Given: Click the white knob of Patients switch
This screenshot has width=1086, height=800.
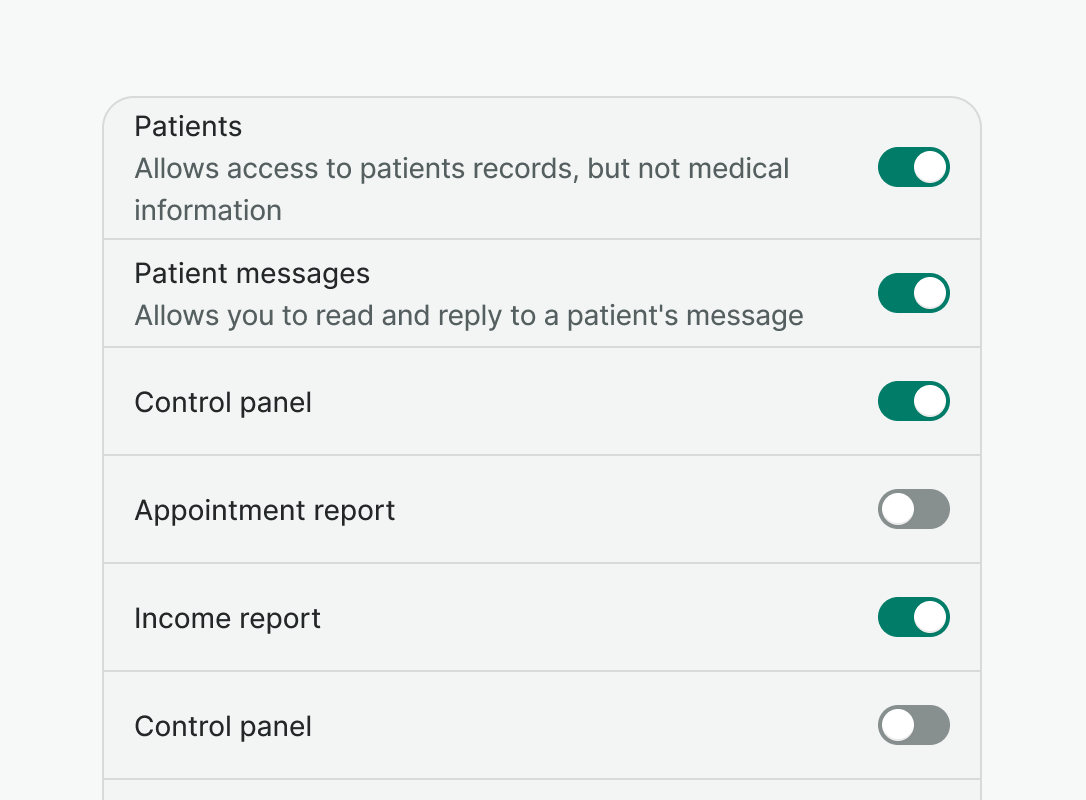Looking at the screenshot, I should point(930,168).
